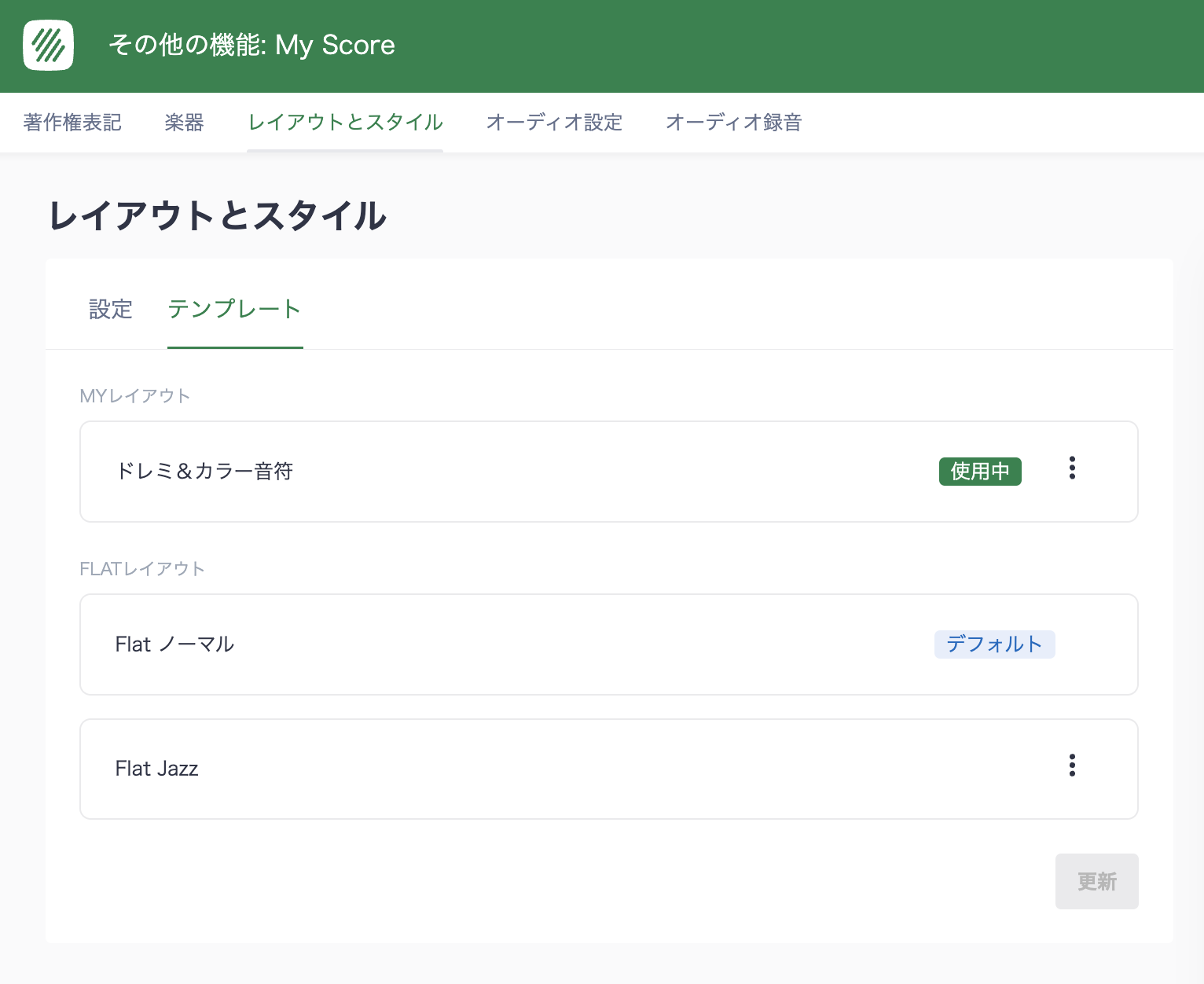The image size is (1204, 984).
Task: Select the ドレミ＆カラー音符 layout card
Action: tap(609, 472)
